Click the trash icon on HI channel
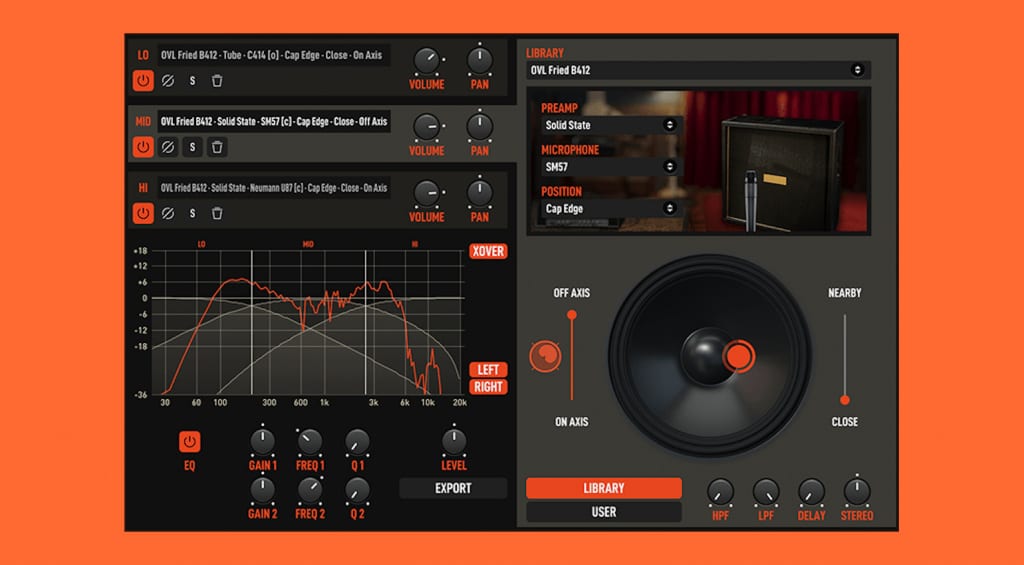Screen dimensions: 1024x565 point(217,213)
